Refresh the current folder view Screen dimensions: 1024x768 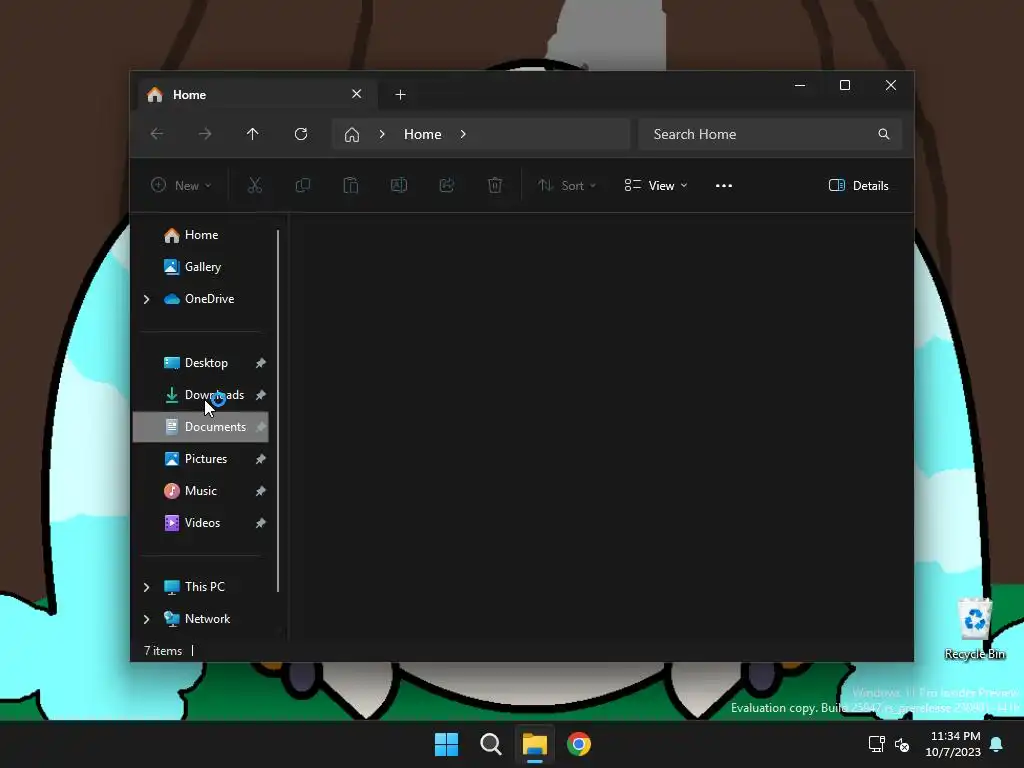300,134
